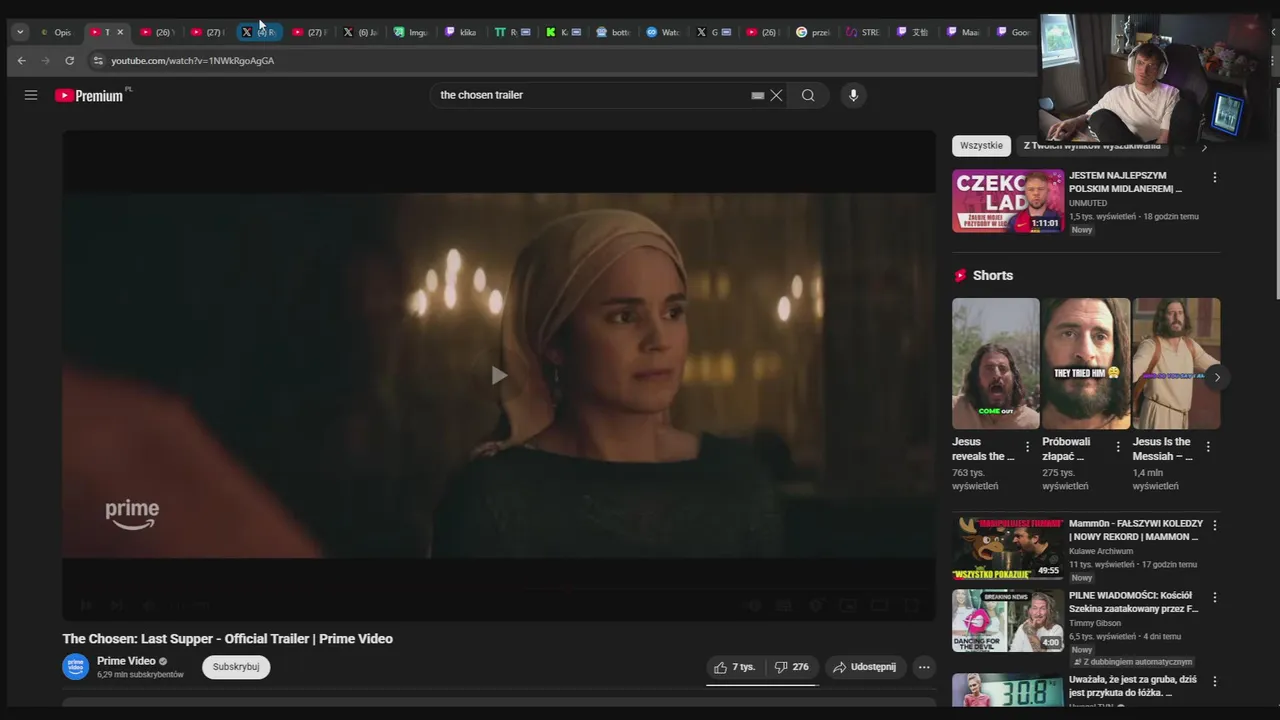Open menu for 'Próbowali złapać' short
The width and height of the screenshot is (1280, 720).
coord(1118,447)
